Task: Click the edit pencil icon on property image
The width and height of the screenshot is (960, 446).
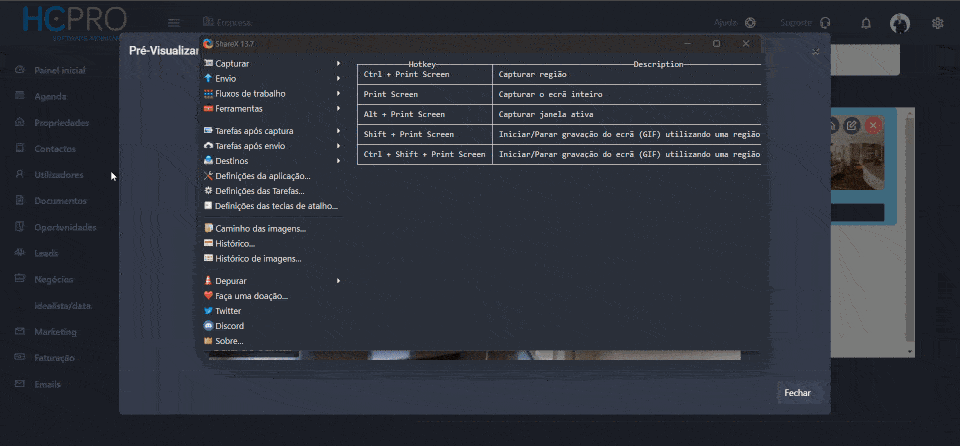Action: click(852, 126)
